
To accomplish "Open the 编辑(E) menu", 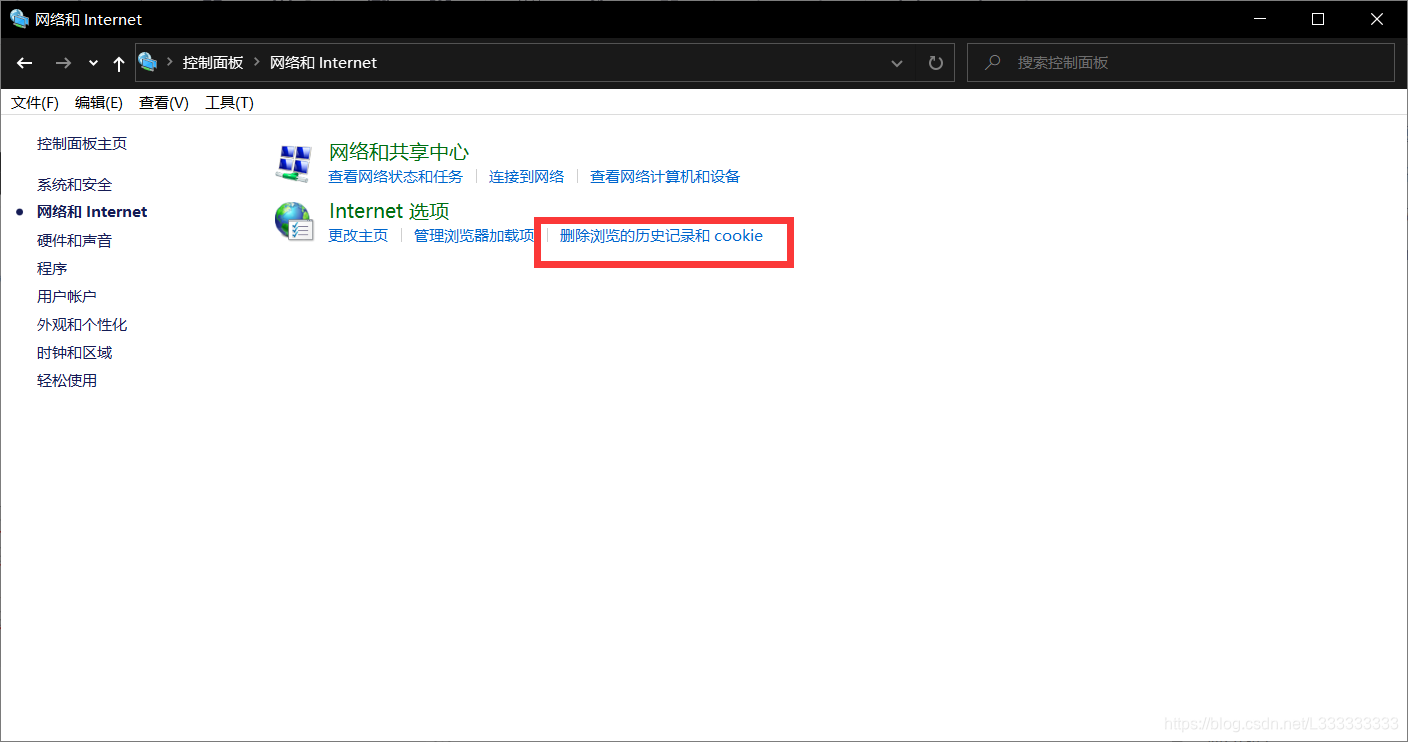I will (99, 103).
